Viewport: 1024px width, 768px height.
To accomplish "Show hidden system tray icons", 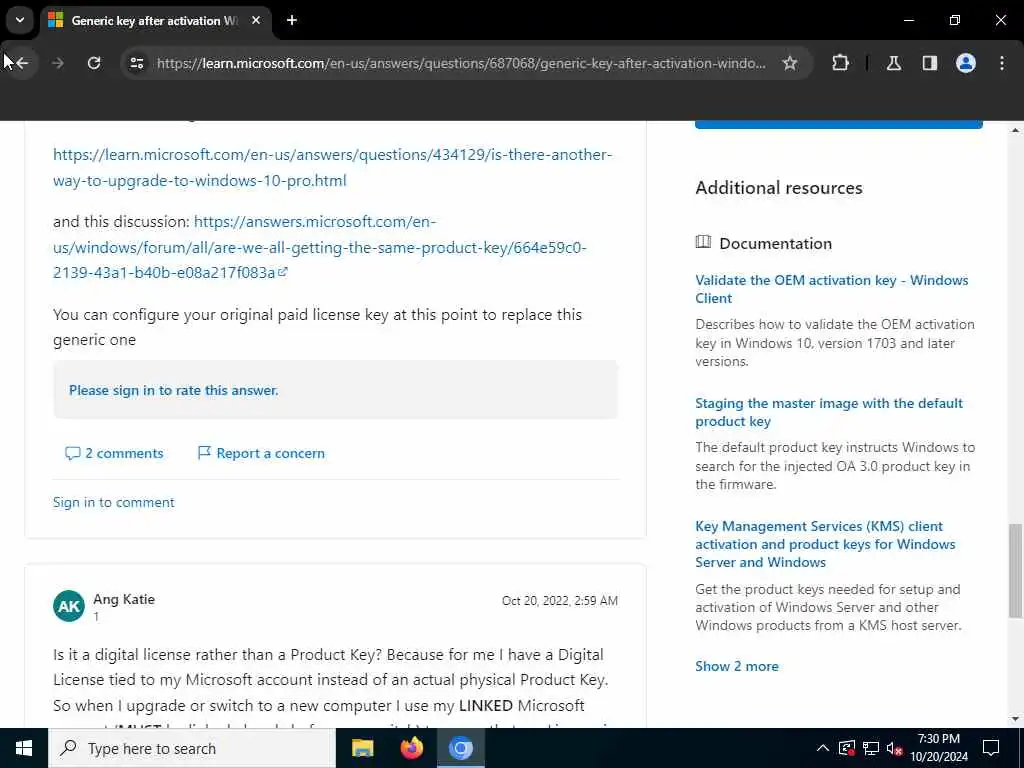I will point(823,748).
